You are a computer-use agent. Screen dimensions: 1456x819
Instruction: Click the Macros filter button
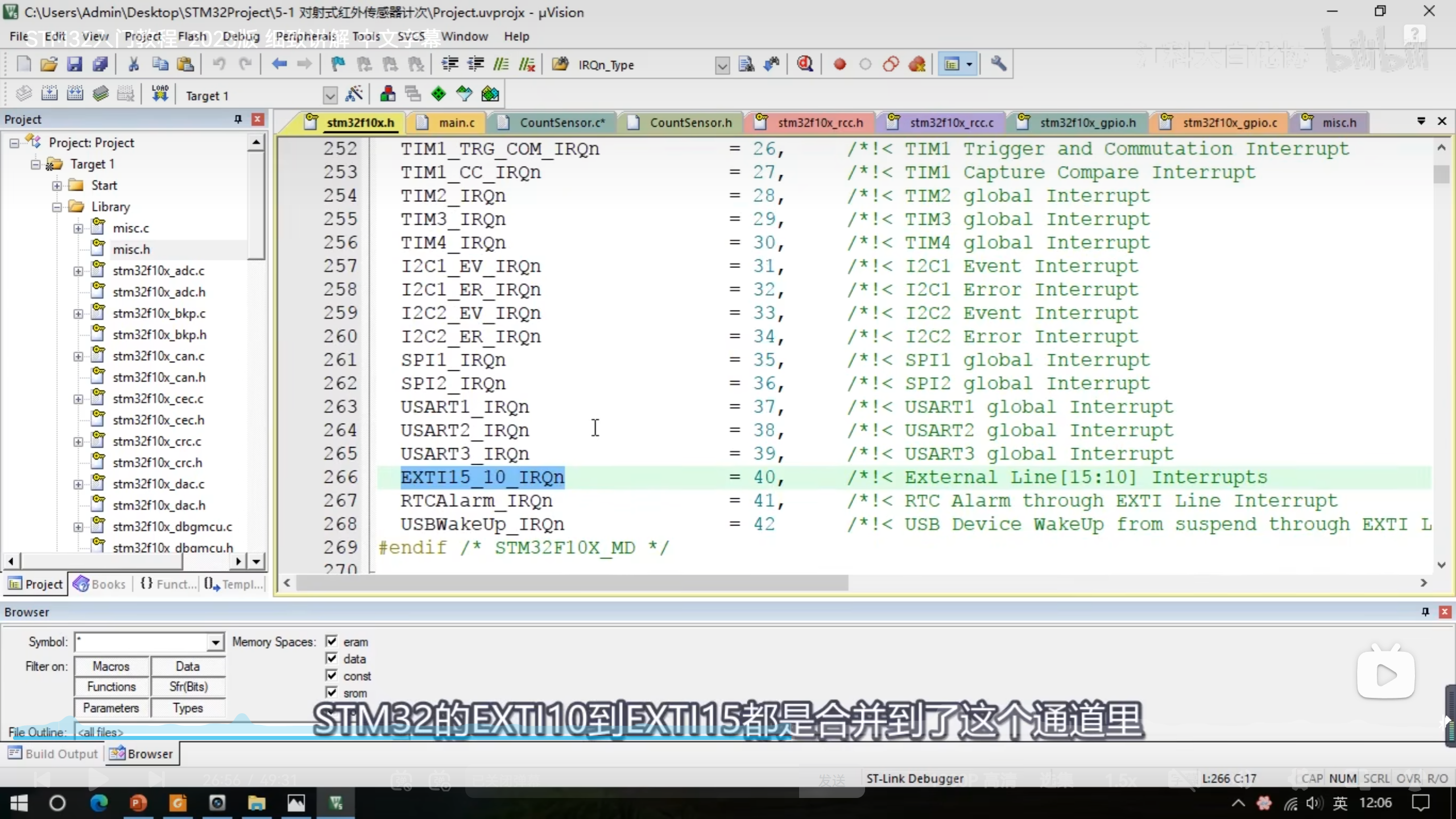(x=111, y=666)
